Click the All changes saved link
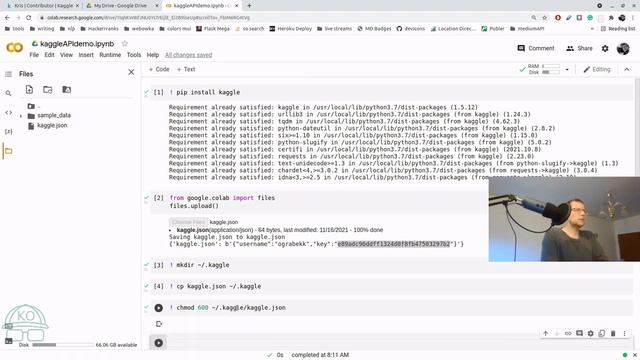 click(x=189, y=55)
